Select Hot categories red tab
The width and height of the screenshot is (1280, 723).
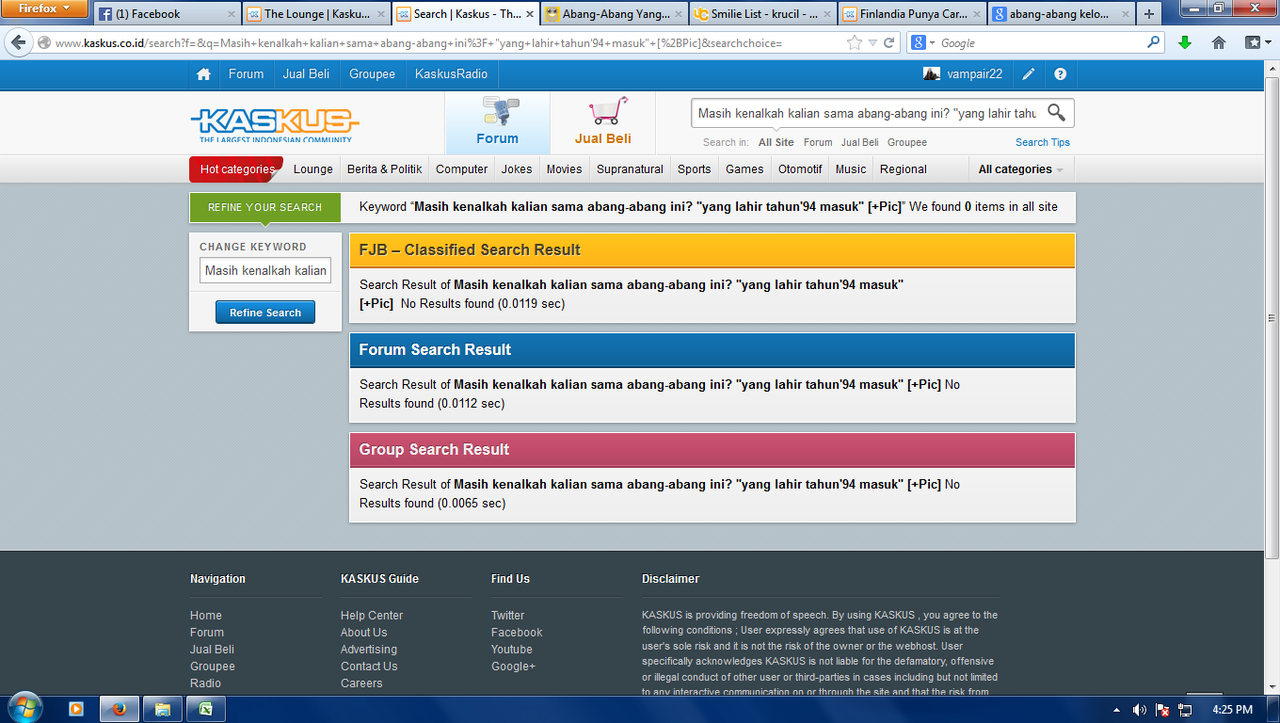point(237,169)
